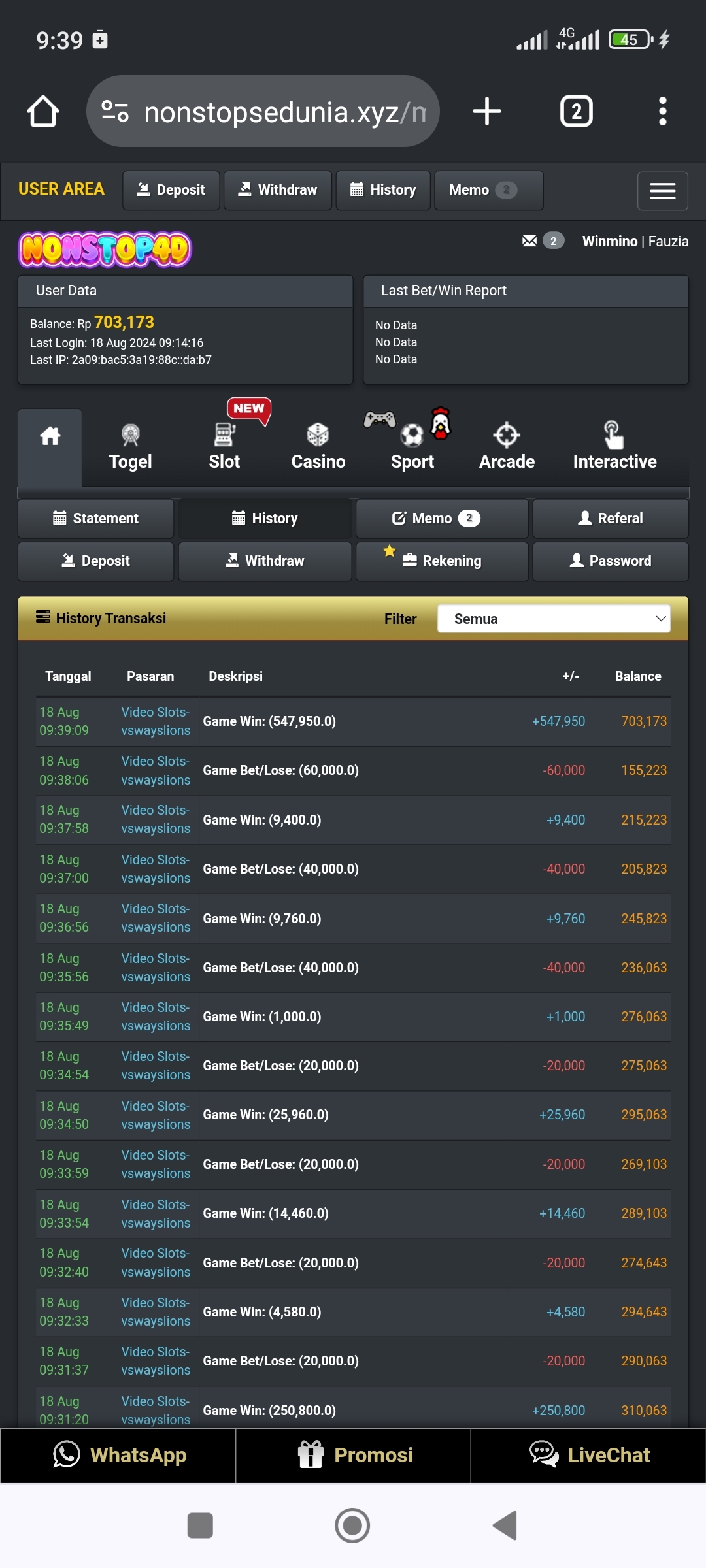This screenshot has height=1568, width=706.
Task: Select the History button below game tabs
Action: tap(265, 519)
